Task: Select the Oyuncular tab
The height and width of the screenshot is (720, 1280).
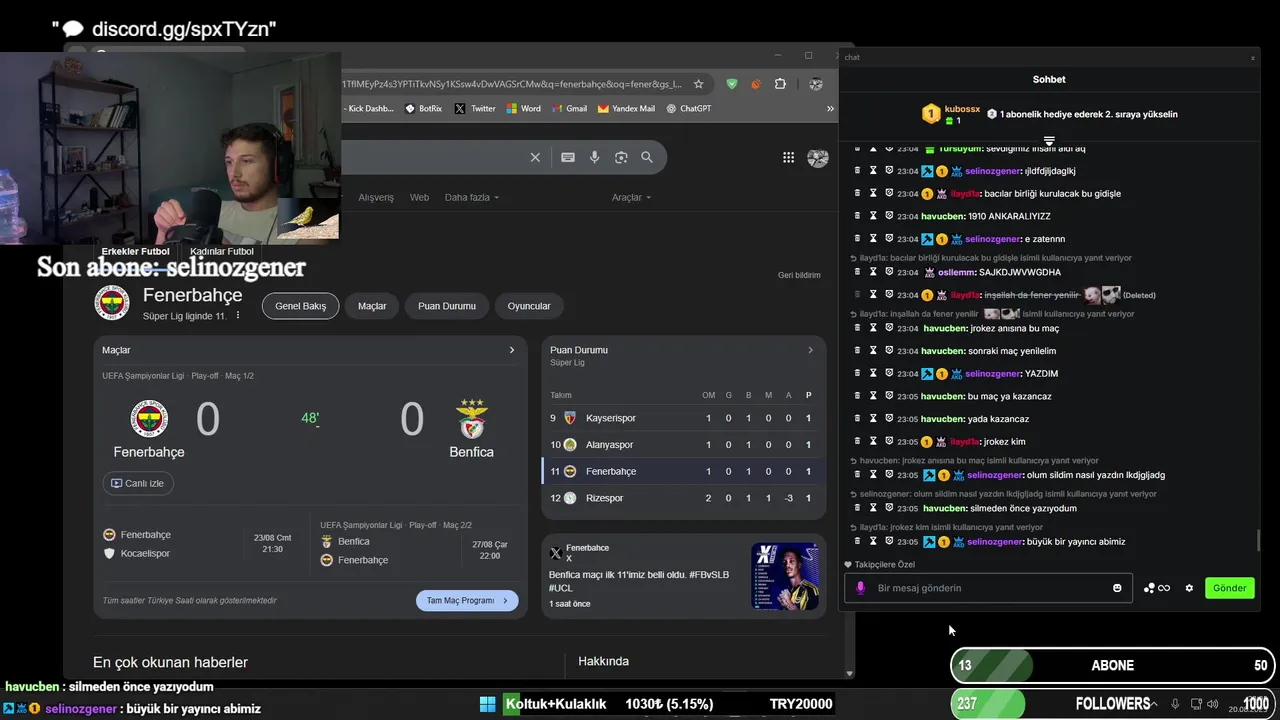Action: pos(529,306)
